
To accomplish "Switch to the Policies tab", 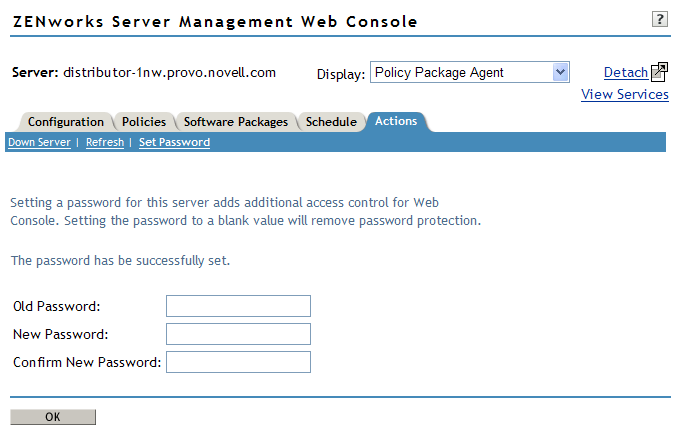I will point(144,122).
